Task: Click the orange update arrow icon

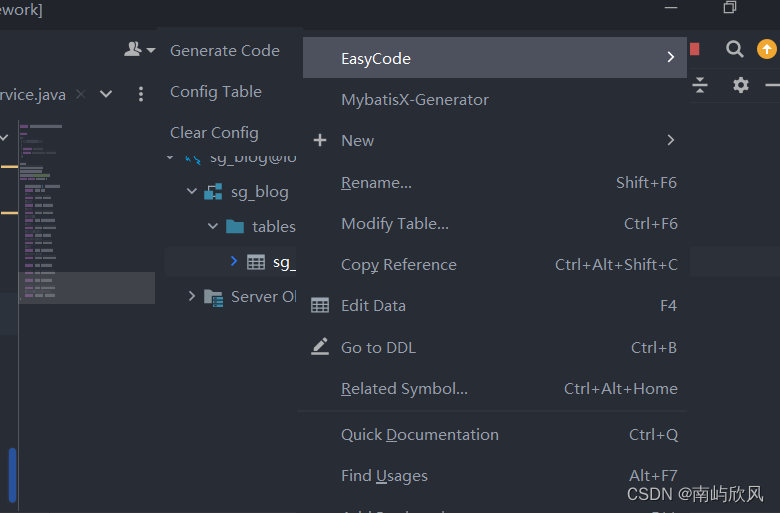Action: click(x=766, y=49)
